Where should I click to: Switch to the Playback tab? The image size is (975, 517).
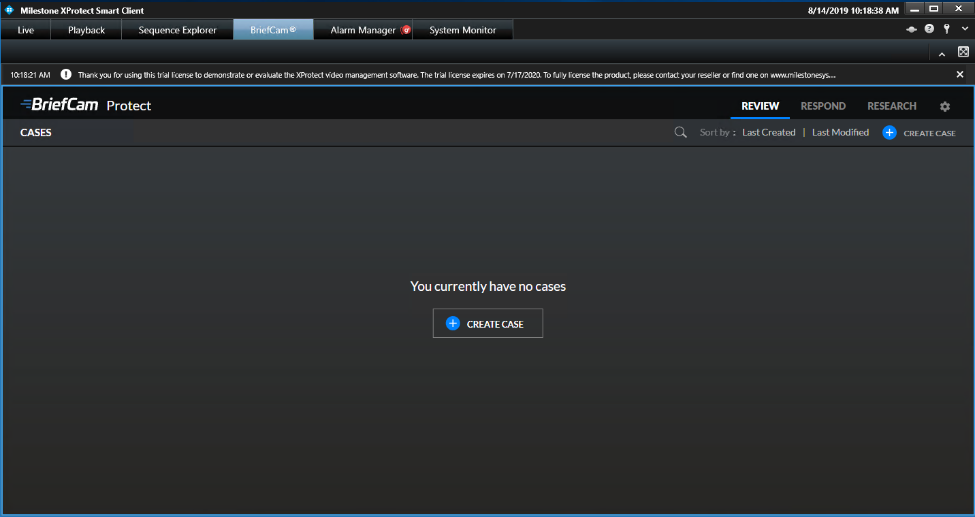click(x=86, y=30)
